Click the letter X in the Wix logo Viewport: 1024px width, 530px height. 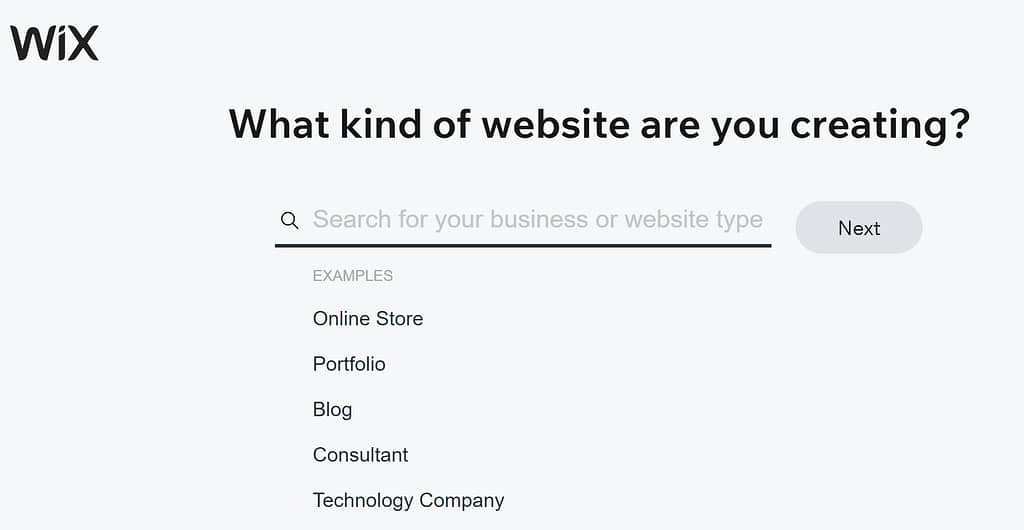tap(84, 44)
